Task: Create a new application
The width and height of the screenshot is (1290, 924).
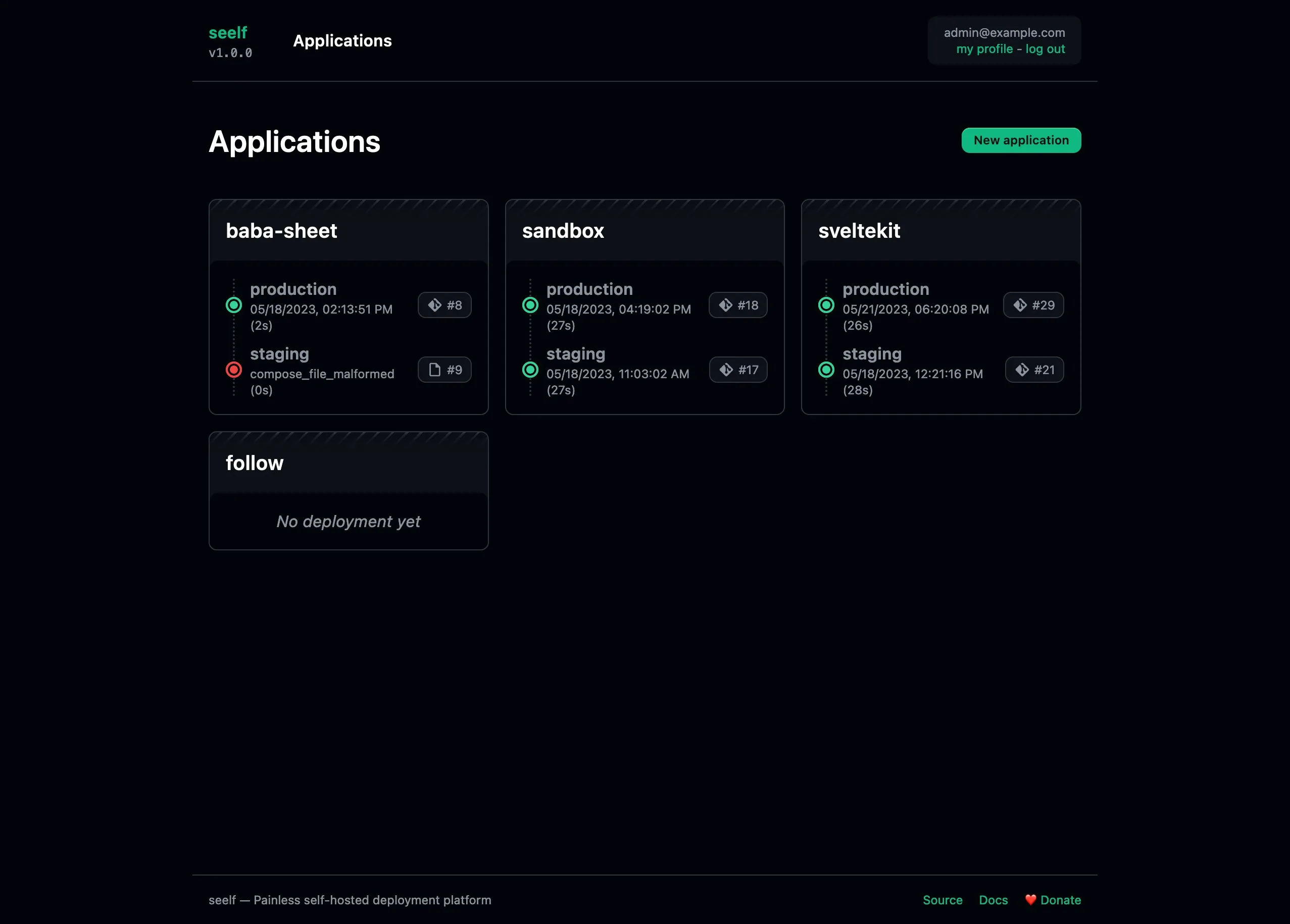Action: (x=1021, y=140)
